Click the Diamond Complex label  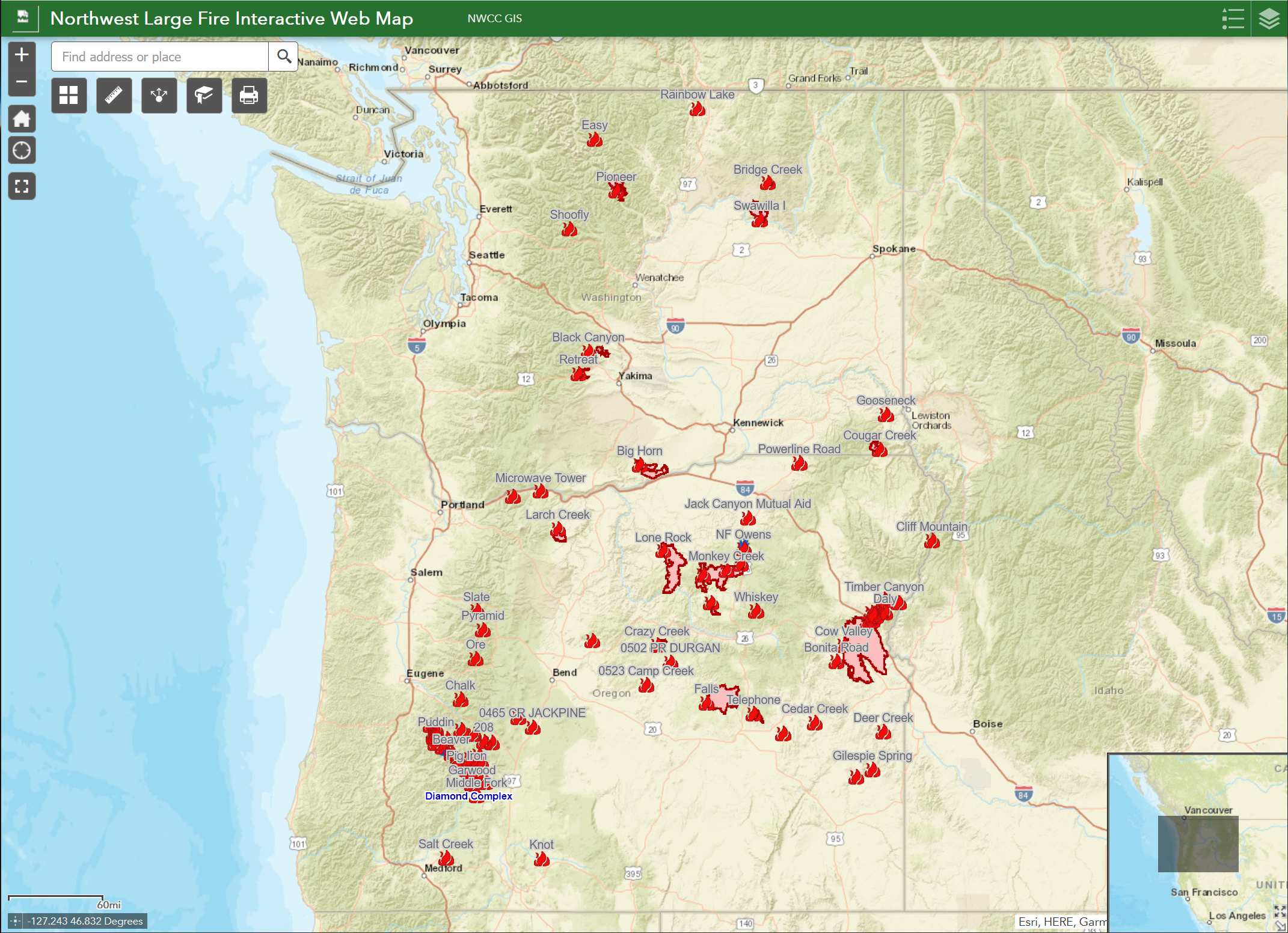(468, 796)
